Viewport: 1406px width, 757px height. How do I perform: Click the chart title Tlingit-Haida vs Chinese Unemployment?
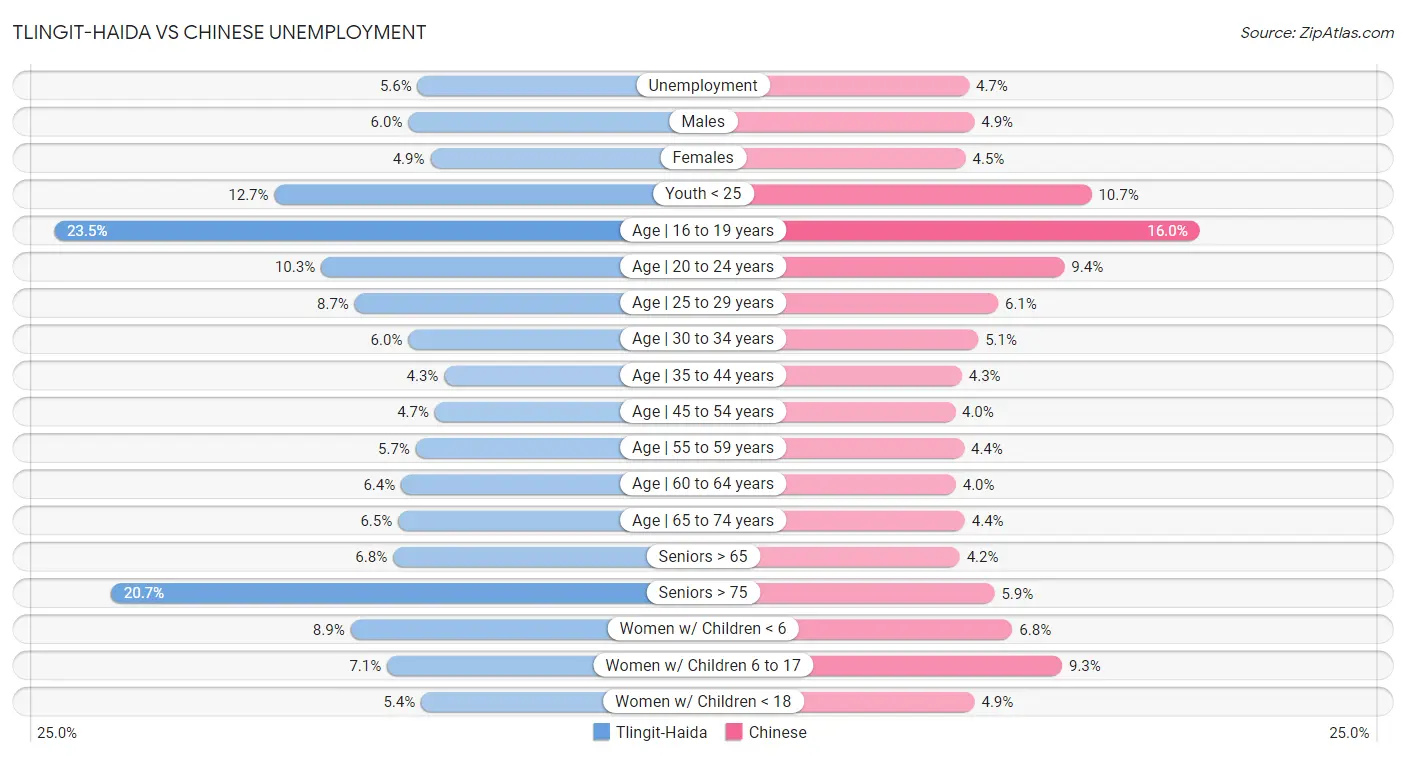tap(219, 32)
